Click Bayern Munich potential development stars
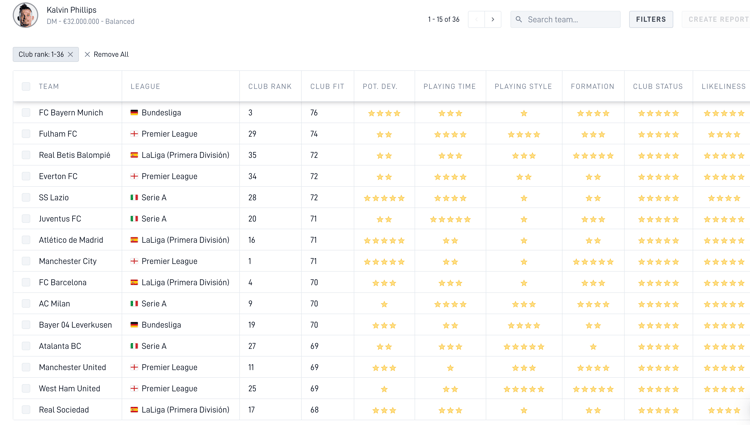Viewport: 750px width, 425px height. pos(384,113)
